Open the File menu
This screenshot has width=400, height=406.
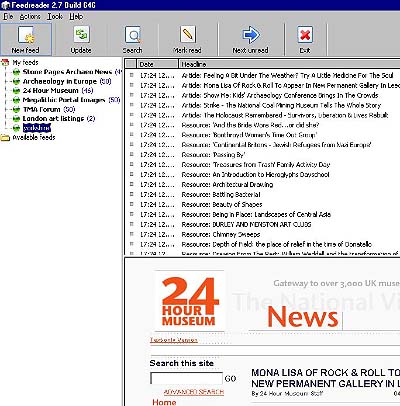click(8, 16)
